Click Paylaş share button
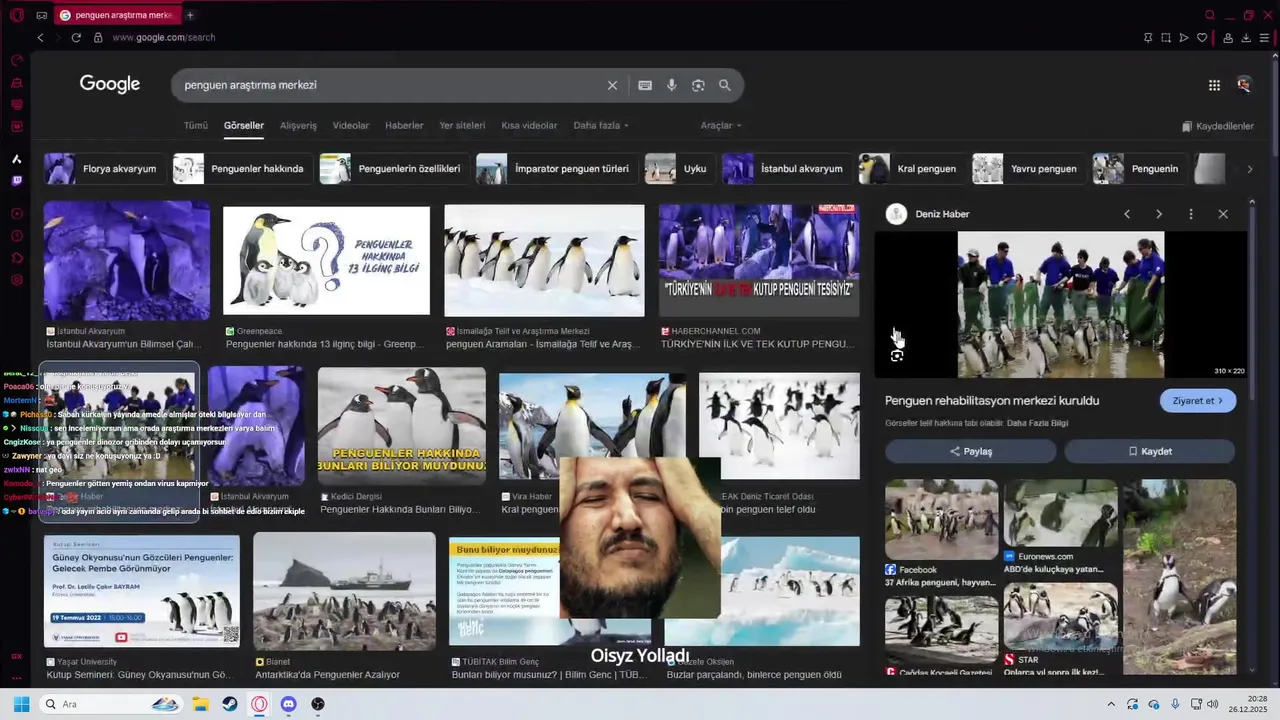Image resolution: width=1280 pixels, height=720 pixels. point(970,451)
